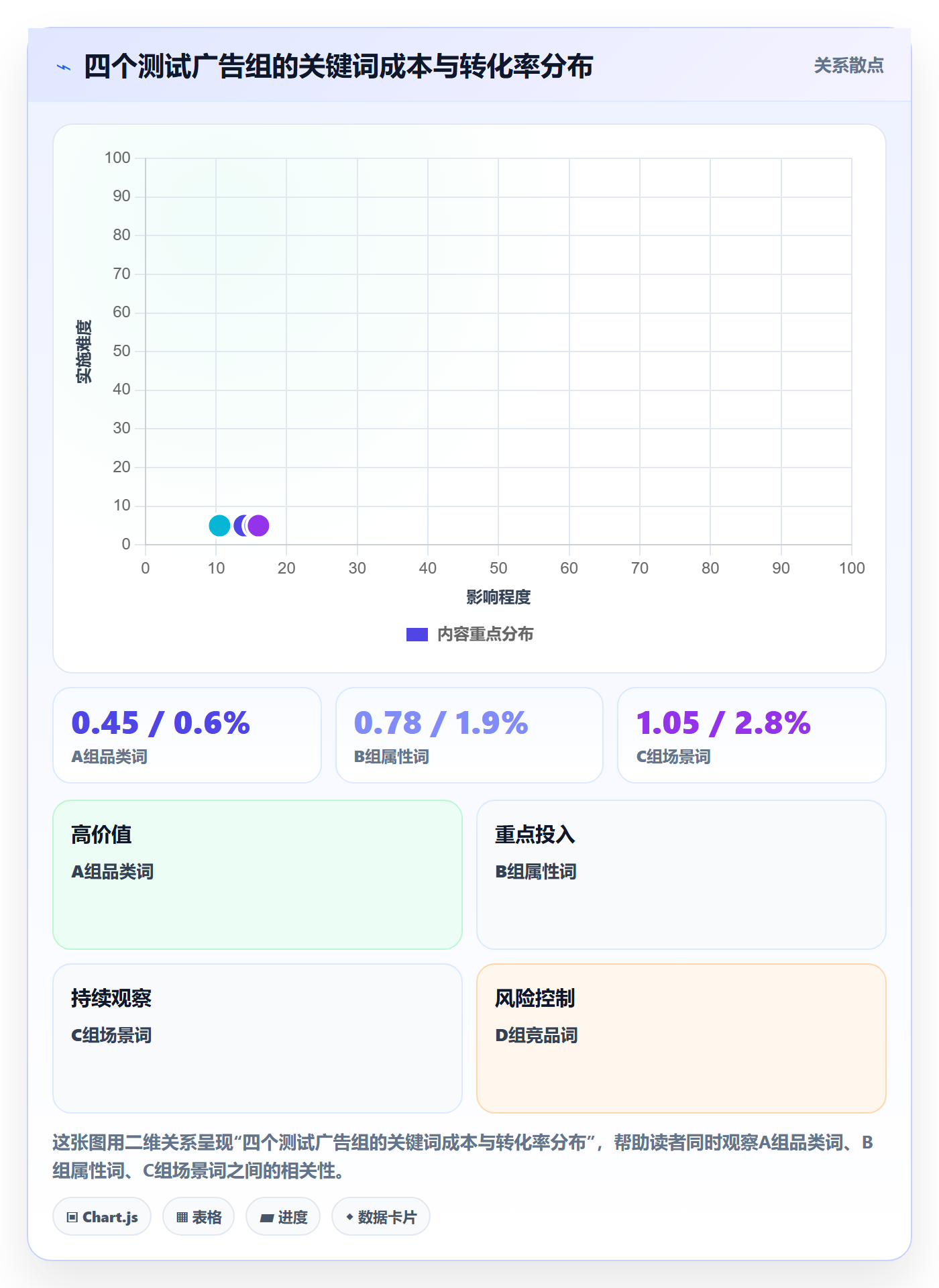Click the Chart.js tag pill
The width and height of the screenshot is (939, 1288).
tap(102, 1217)
